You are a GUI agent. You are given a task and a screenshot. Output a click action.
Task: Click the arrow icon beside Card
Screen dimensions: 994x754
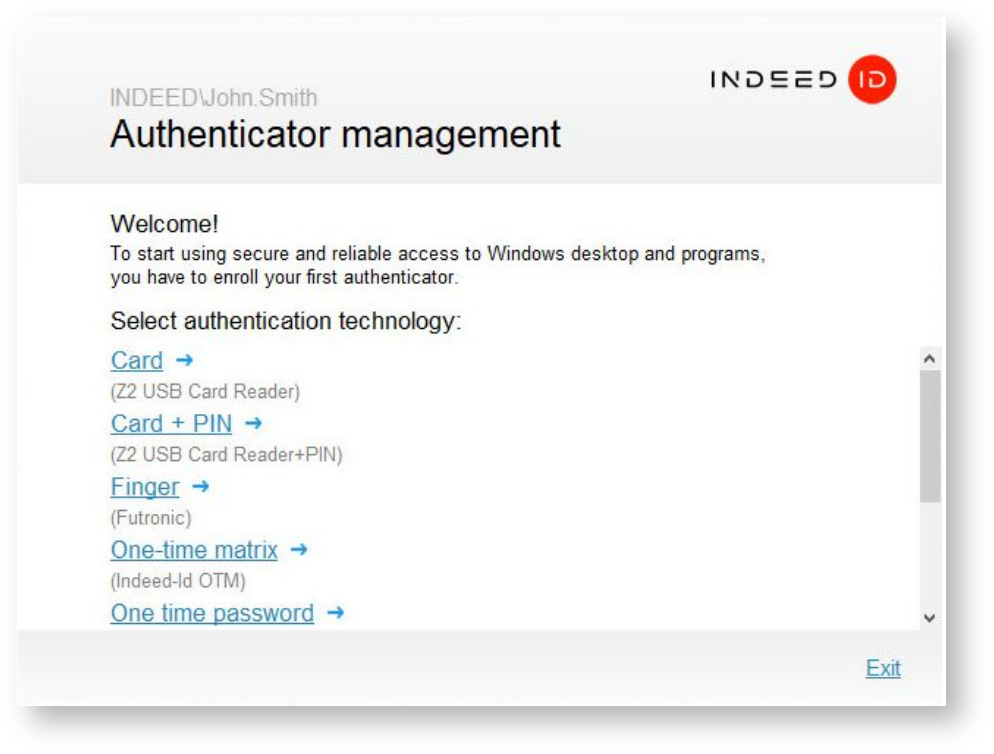click(184, 360)
